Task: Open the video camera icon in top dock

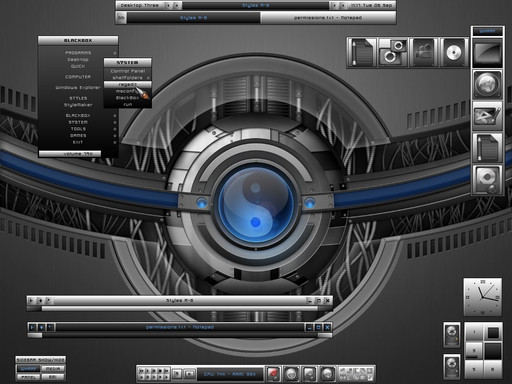Action: coord(423,53)
